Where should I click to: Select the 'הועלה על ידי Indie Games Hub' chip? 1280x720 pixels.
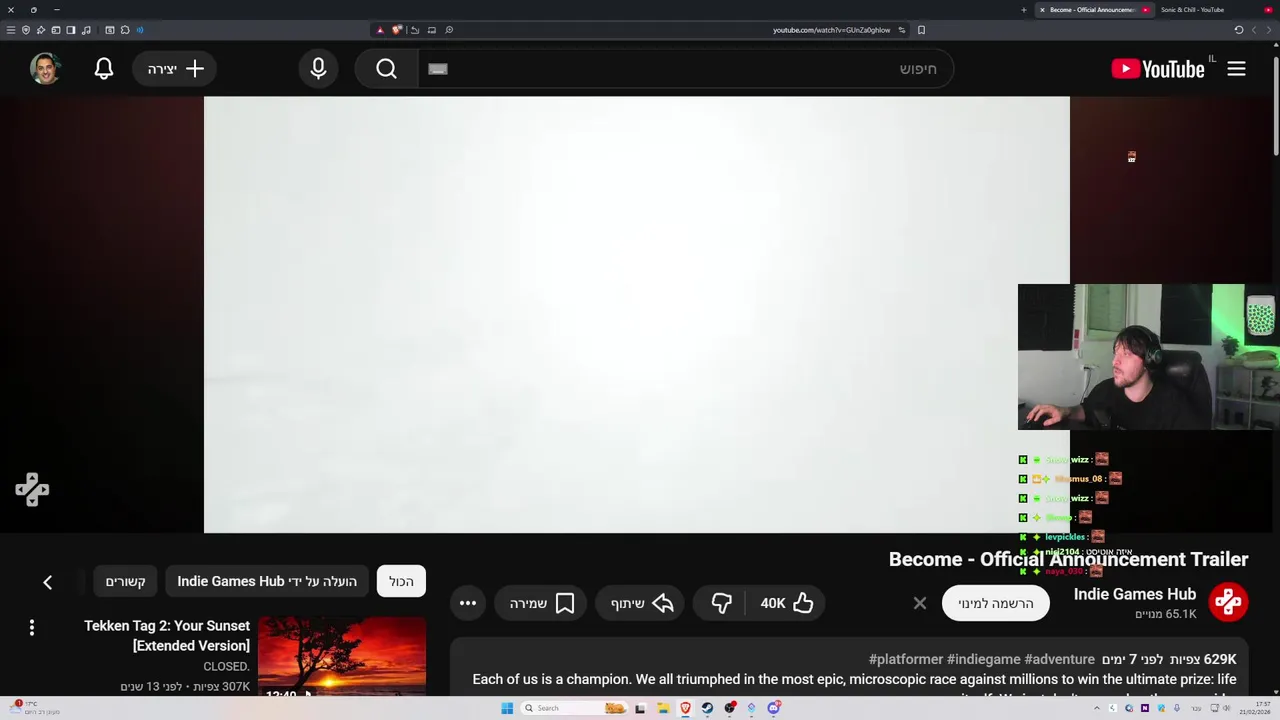[267, 581]
